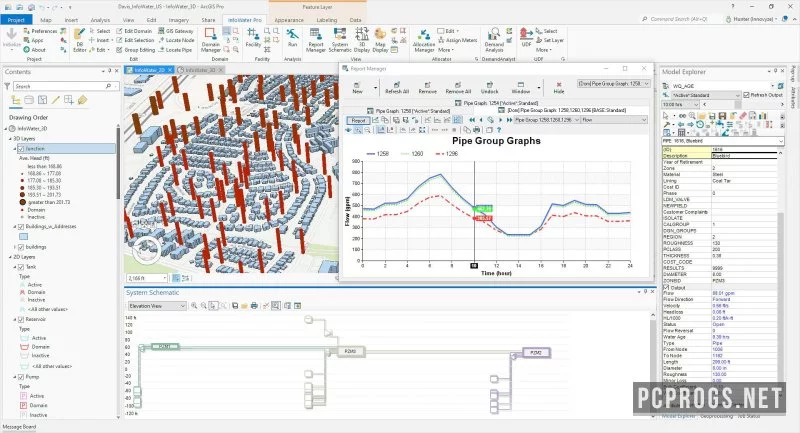Click the Report button in graph toolbar
The width and height of the screenshot is (800, 433).
(358, 120)
